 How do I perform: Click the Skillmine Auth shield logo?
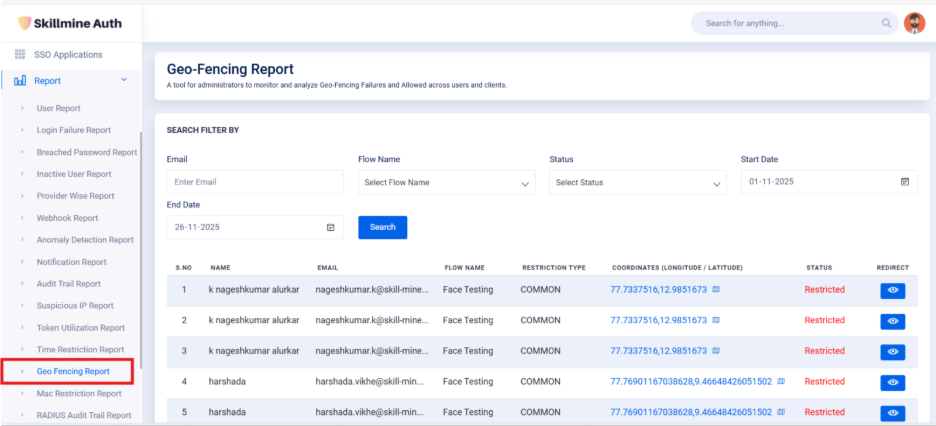pyautogui.click(x=24, y=23)
